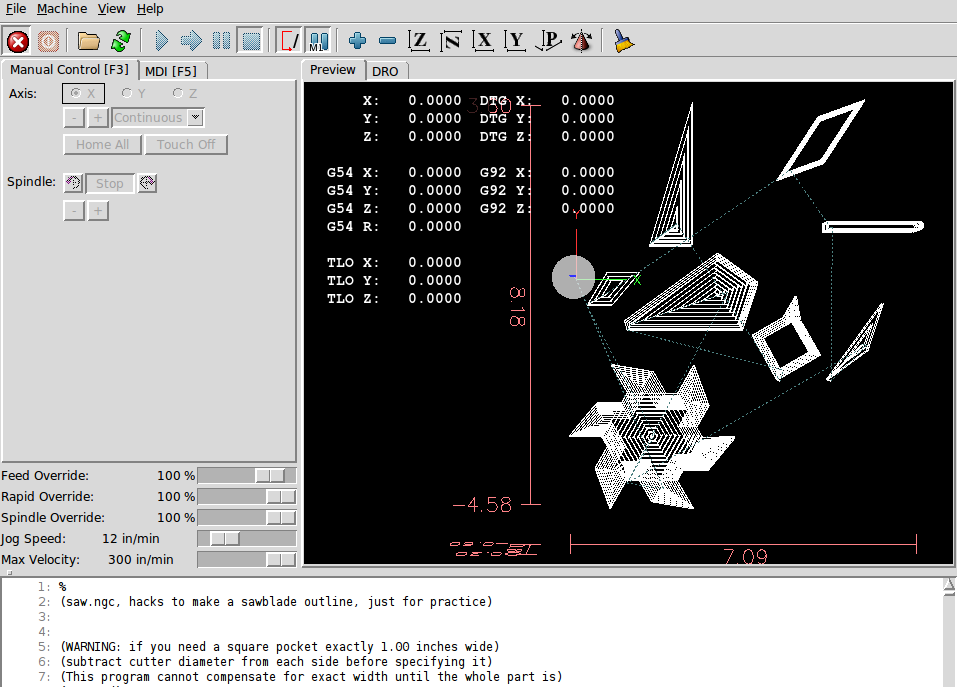This screenshot has height=687, width=957.
Task: Toggle the machine power icon
Action: (x=48, y=41)
